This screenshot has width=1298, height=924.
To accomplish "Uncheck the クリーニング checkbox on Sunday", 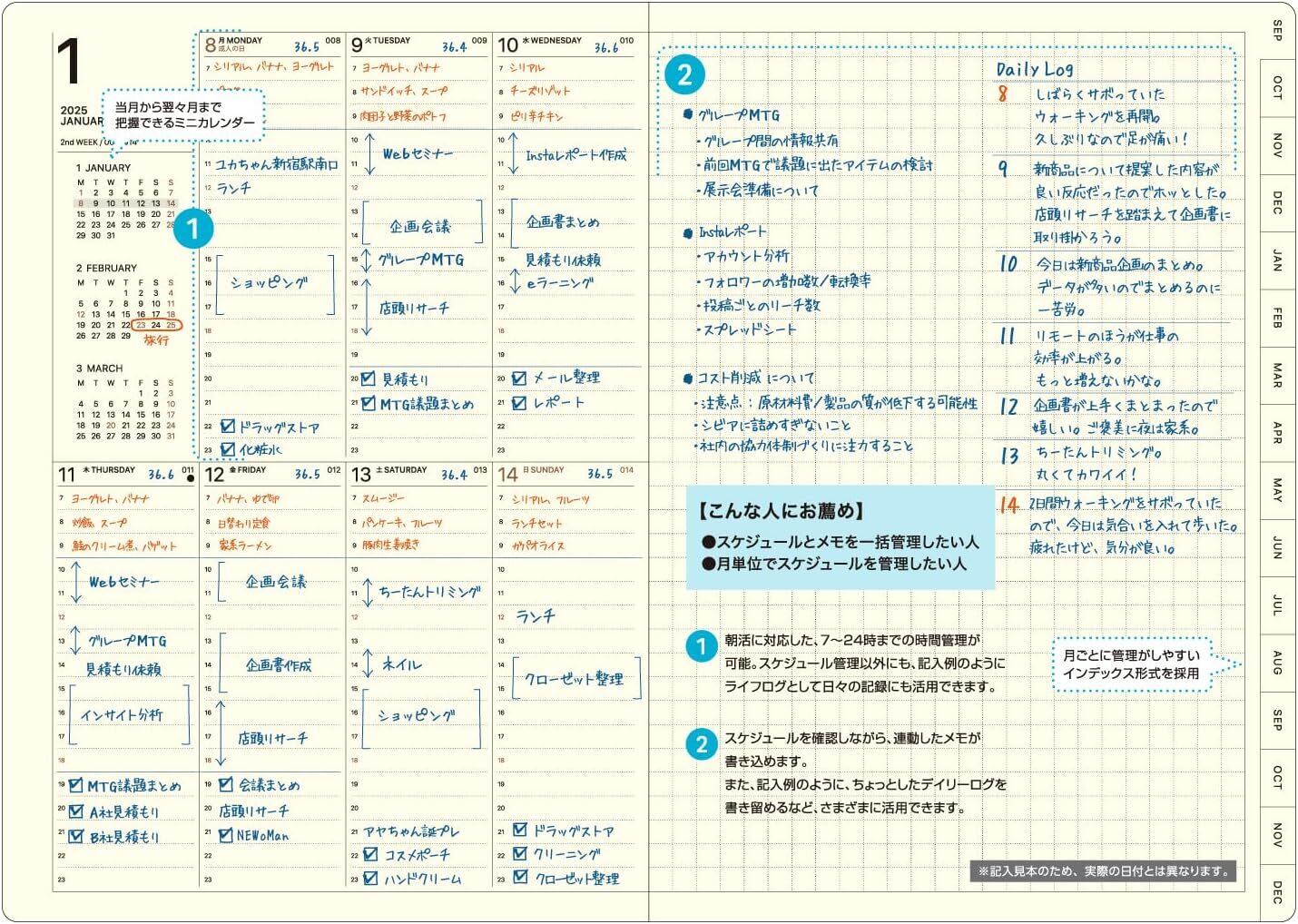I will pyautogui.click(x=520, y=853).
